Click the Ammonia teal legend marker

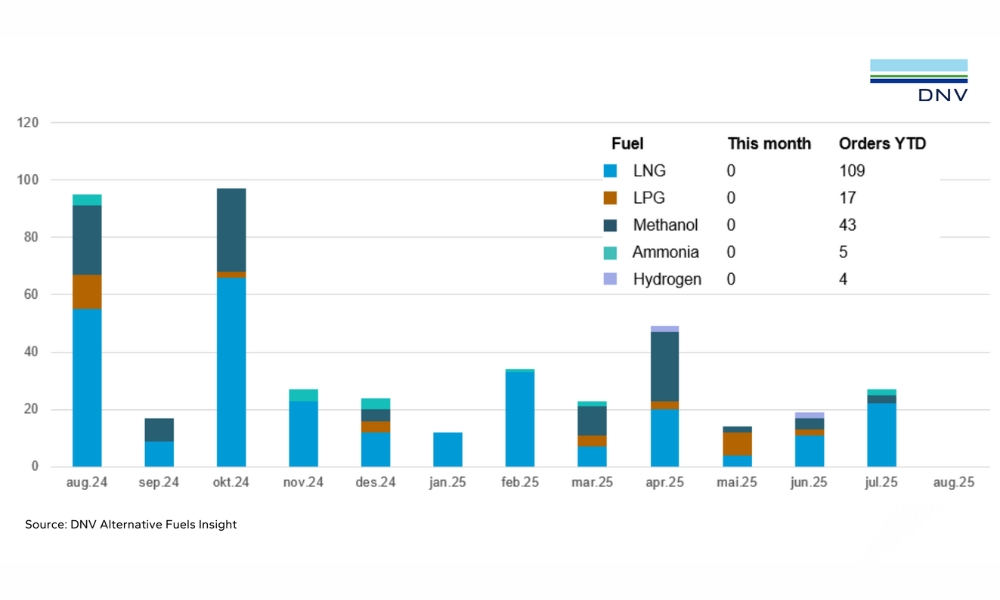611,252
